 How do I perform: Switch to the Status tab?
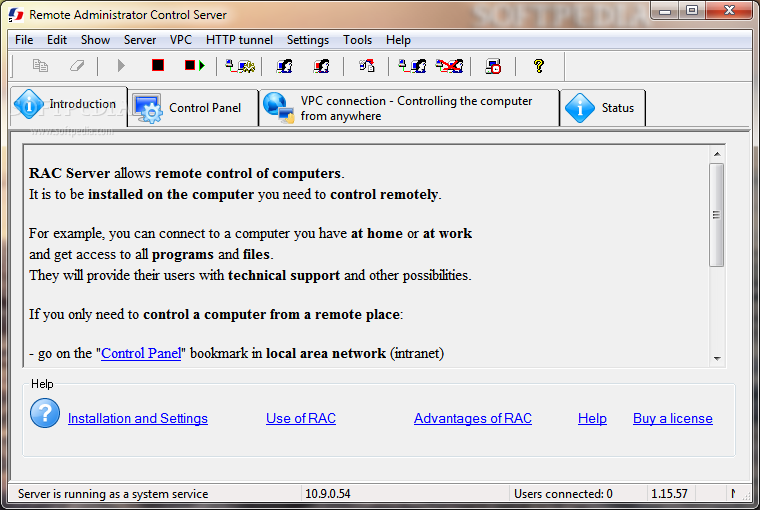tap(603, 108)
